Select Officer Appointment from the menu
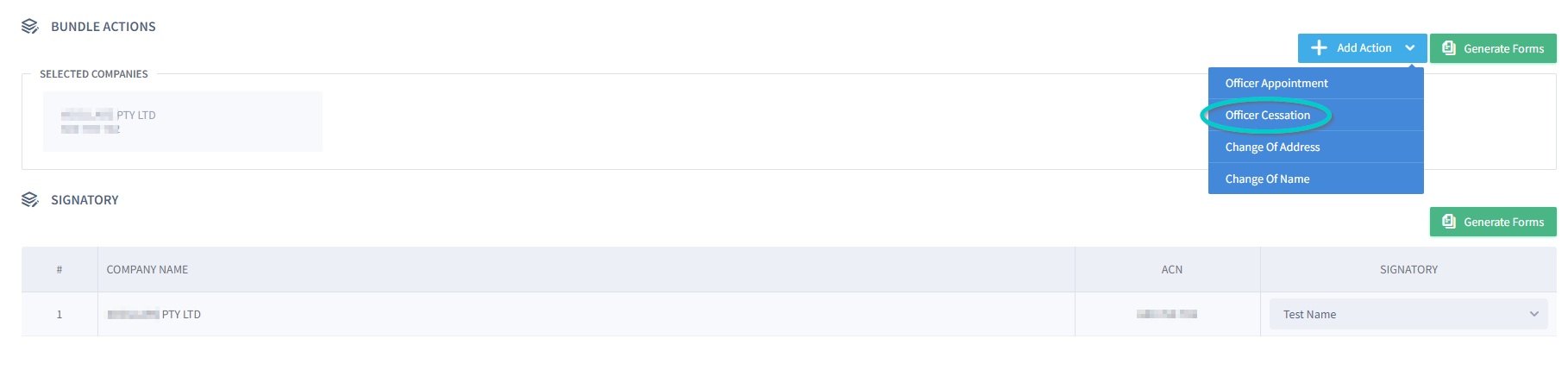1568x370 pixels. point(1276,84)
